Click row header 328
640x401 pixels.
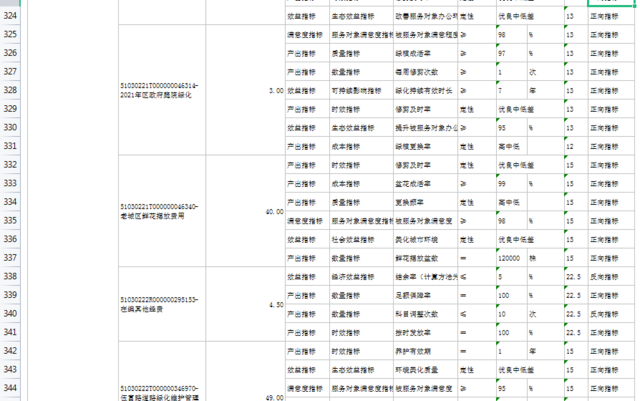tap(14, 90)
